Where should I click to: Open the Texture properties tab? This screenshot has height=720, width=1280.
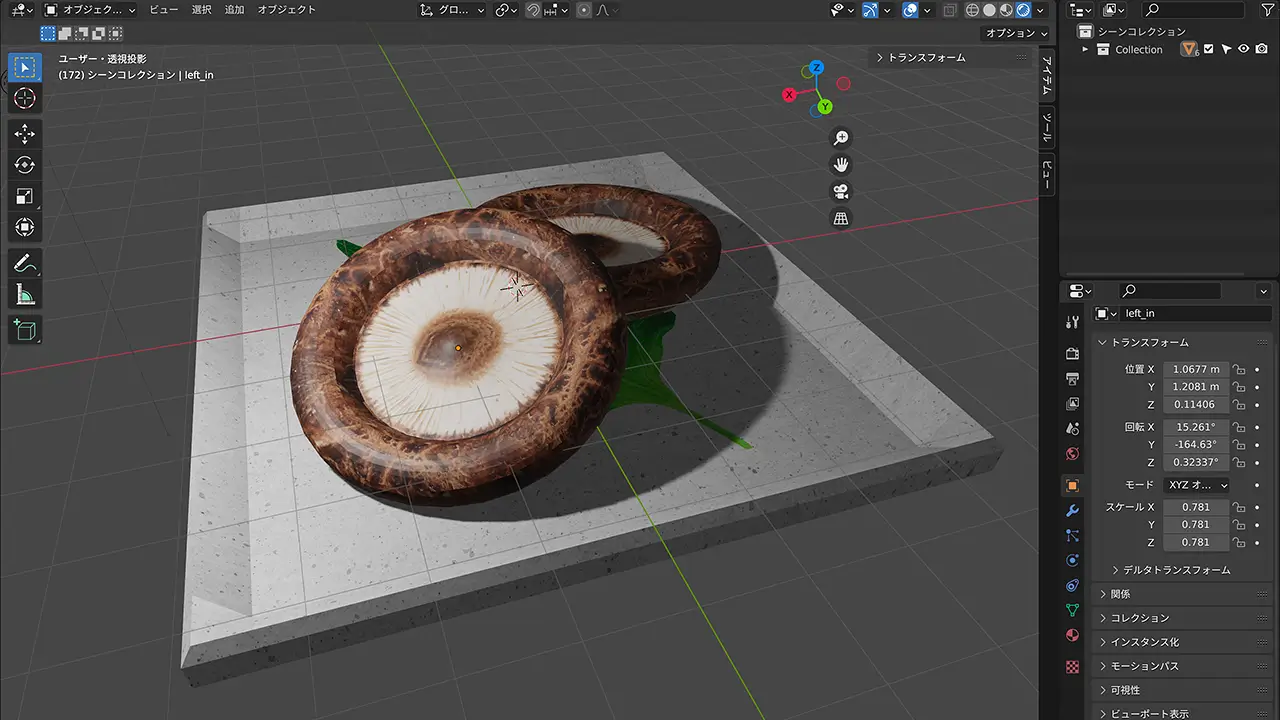coord(1072,666)
